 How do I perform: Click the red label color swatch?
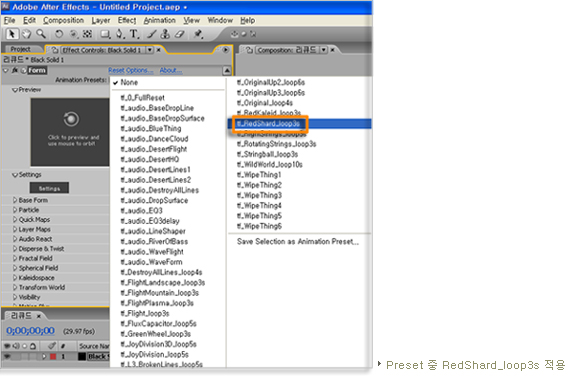coord(53,356)
